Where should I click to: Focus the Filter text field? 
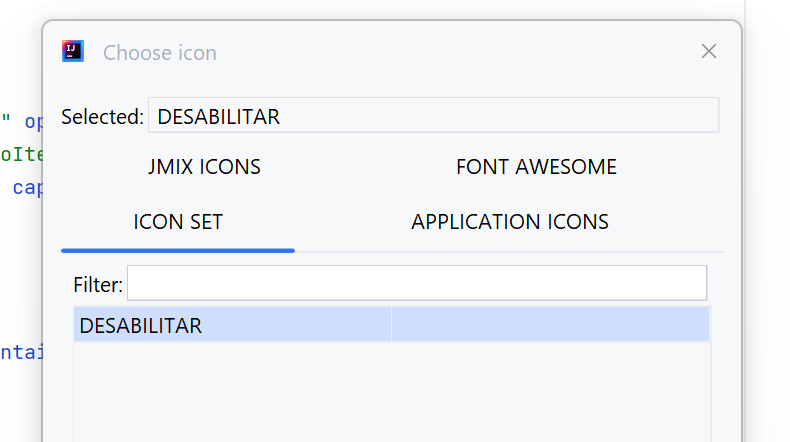pyautogui.click(x=417, y=283)
